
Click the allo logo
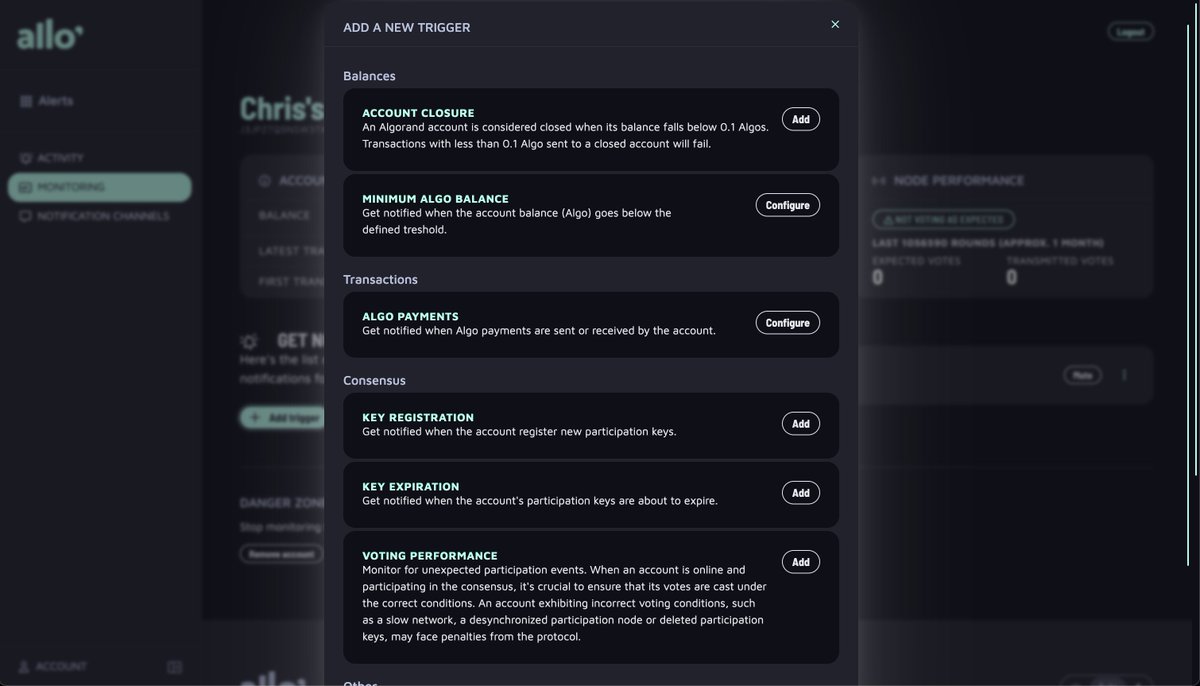[x=50, y=36]
